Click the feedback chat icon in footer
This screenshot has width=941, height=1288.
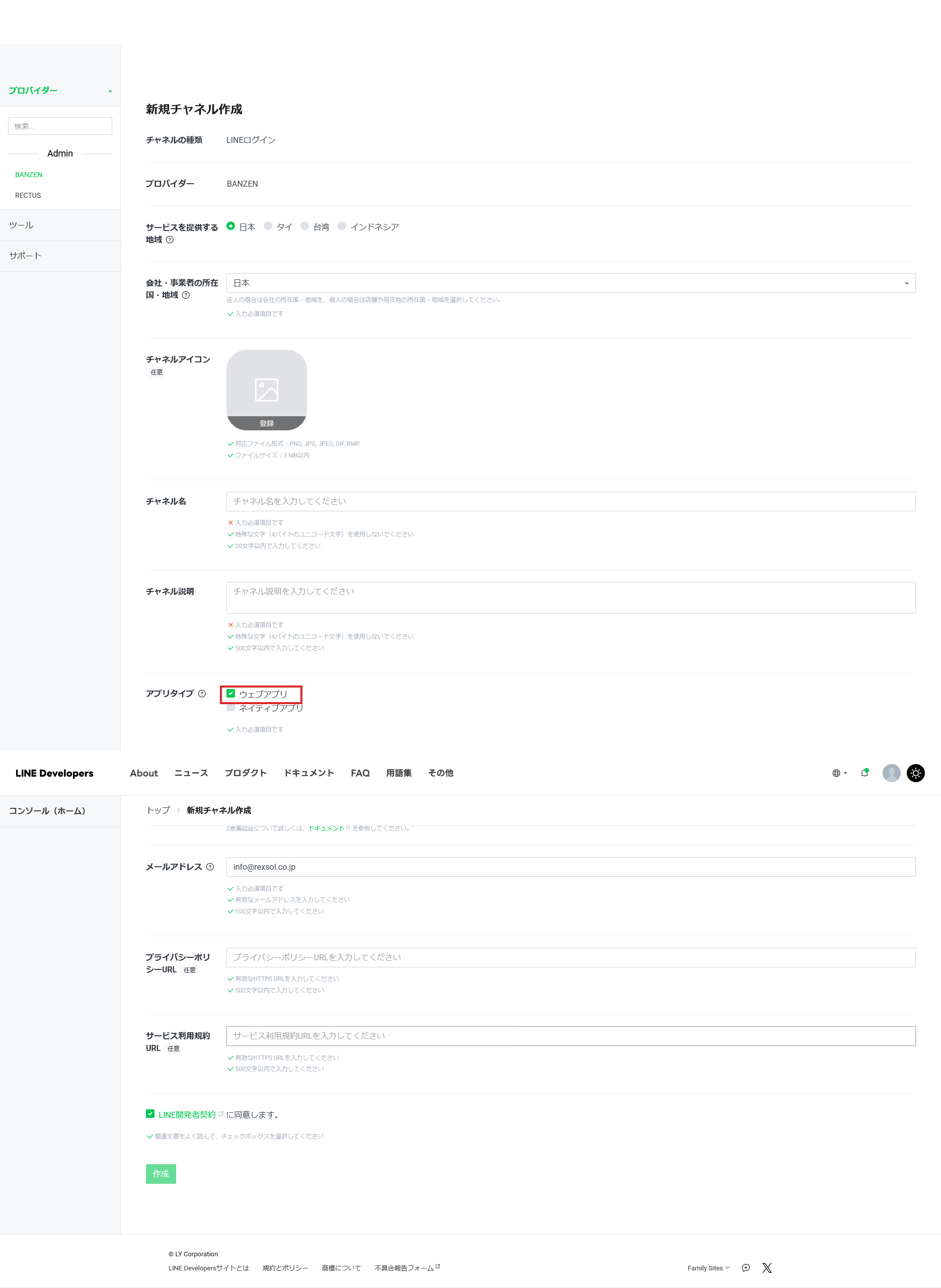click(x=746, y=1267)
